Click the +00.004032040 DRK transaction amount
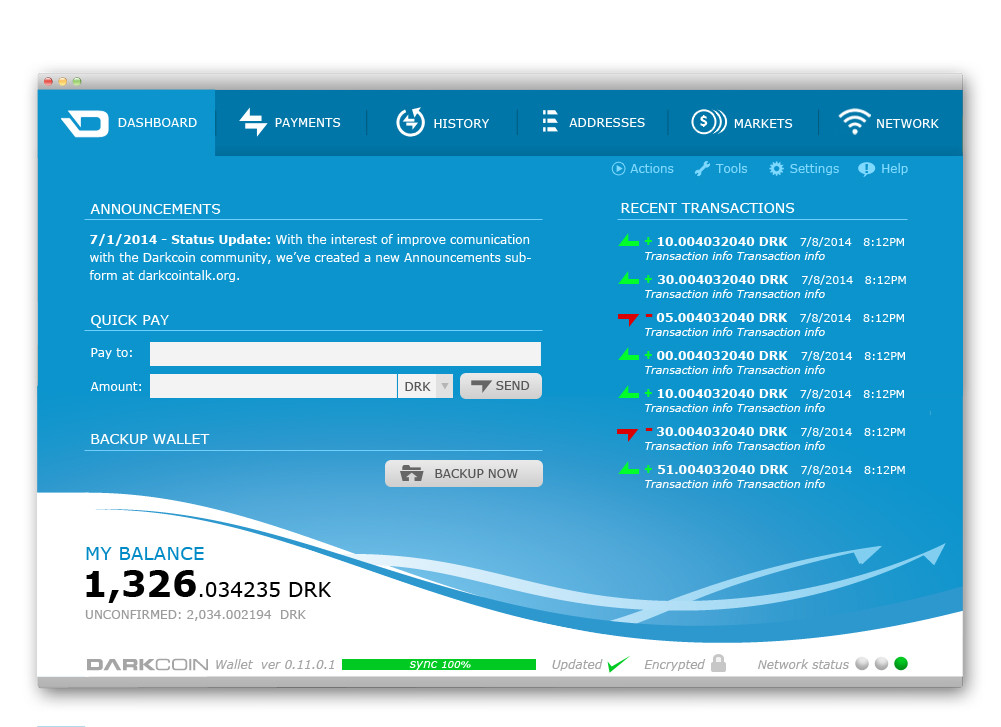This screenshot has width=1001, height=727. [x=723, y=355]
